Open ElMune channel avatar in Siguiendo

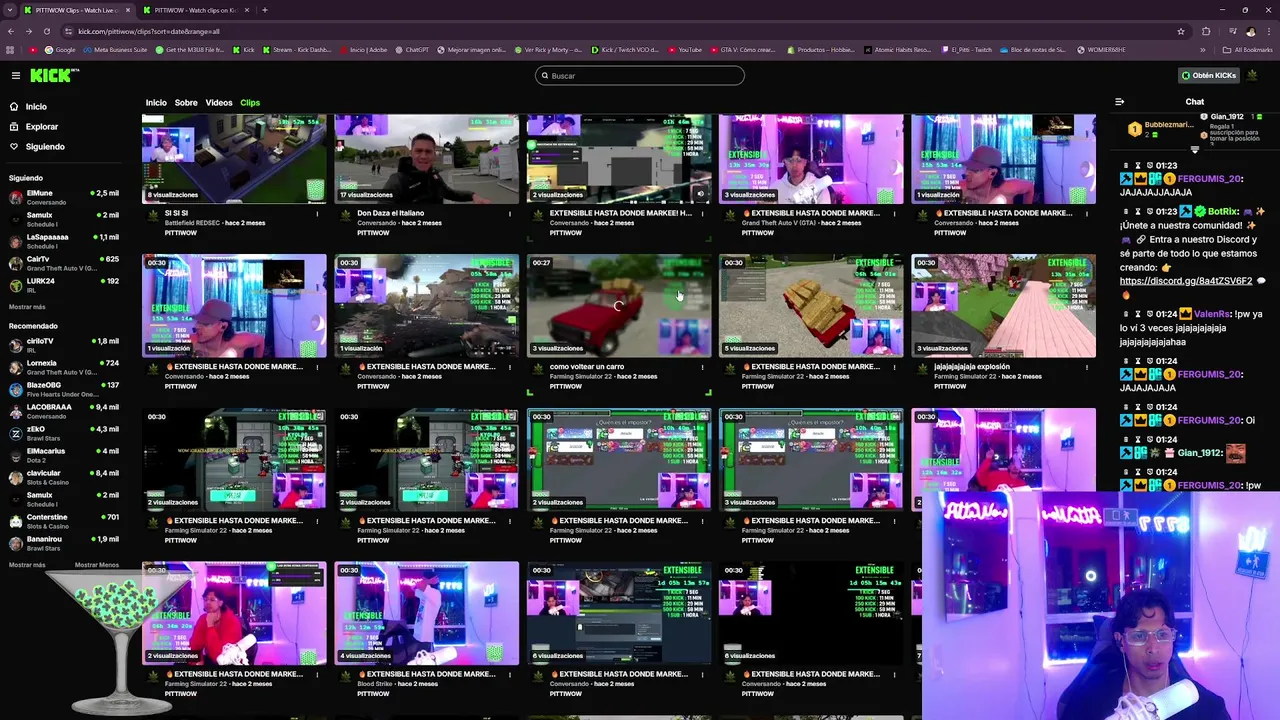point(15,197)
